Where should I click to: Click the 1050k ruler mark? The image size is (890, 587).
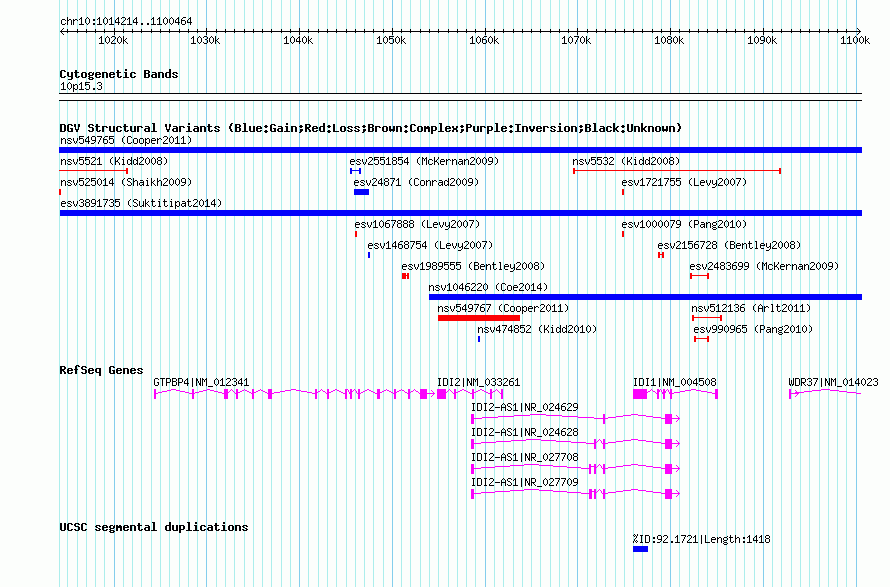391,40
